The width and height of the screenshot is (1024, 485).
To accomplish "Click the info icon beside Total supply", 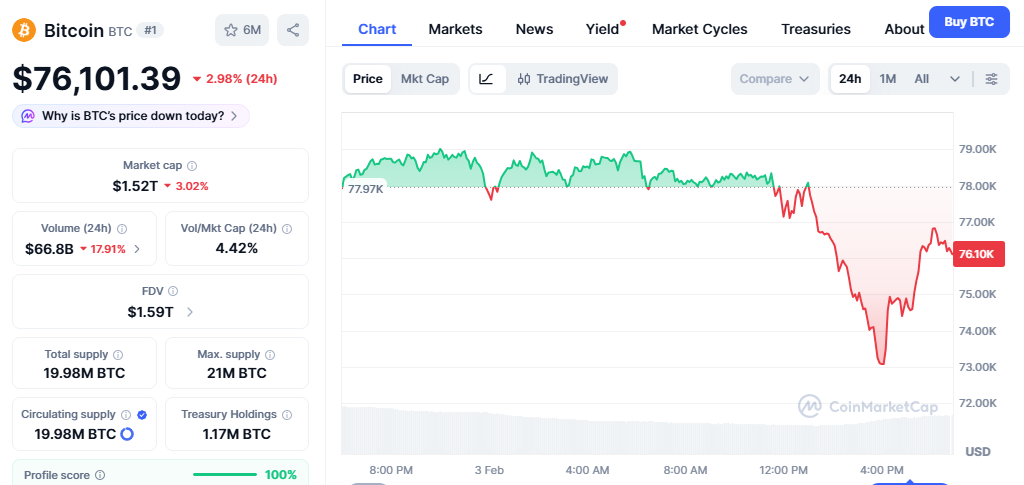I will point(118,354).
